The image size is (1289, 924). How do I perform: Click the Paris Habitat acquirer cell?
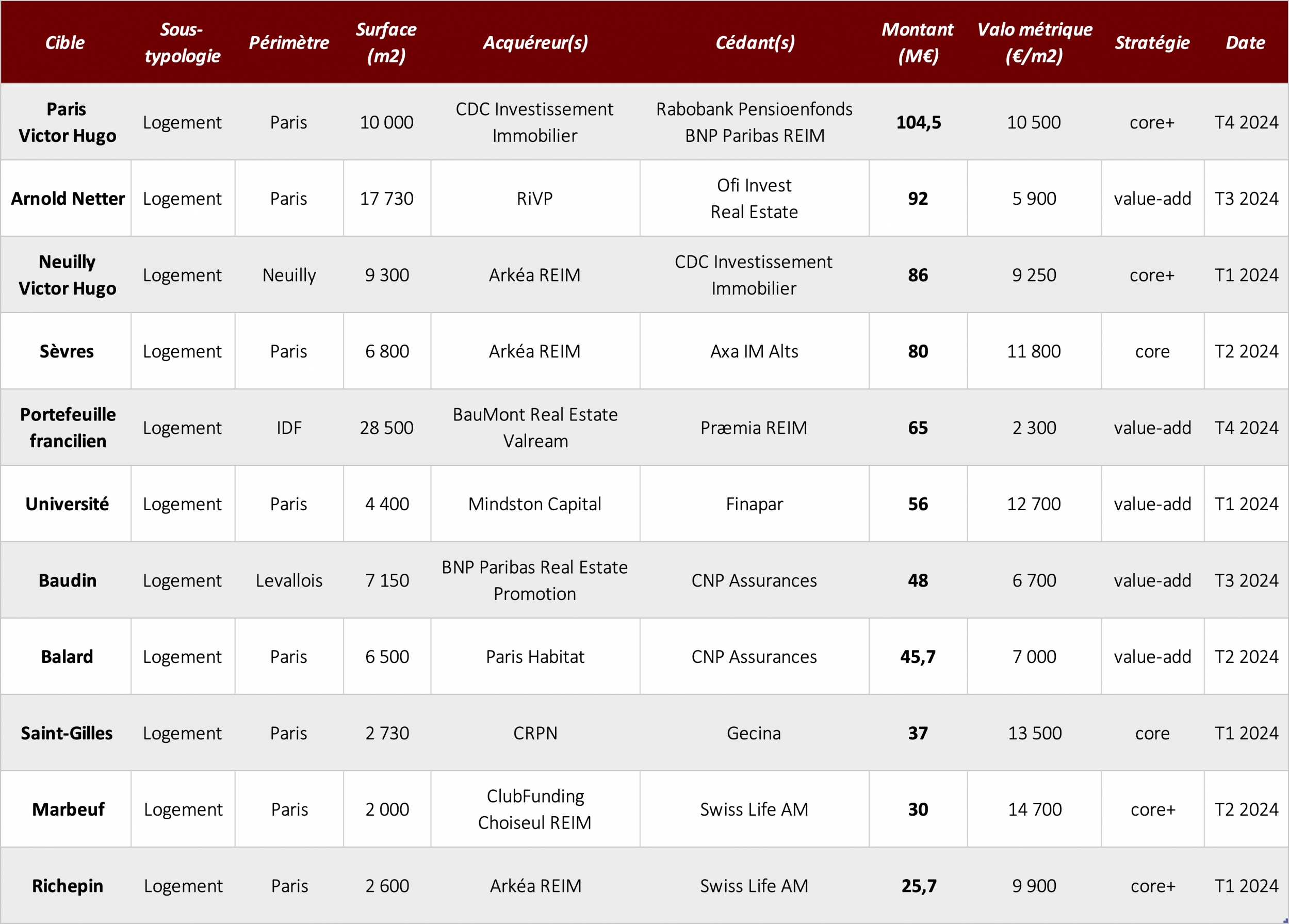click(x=535, y=657)
